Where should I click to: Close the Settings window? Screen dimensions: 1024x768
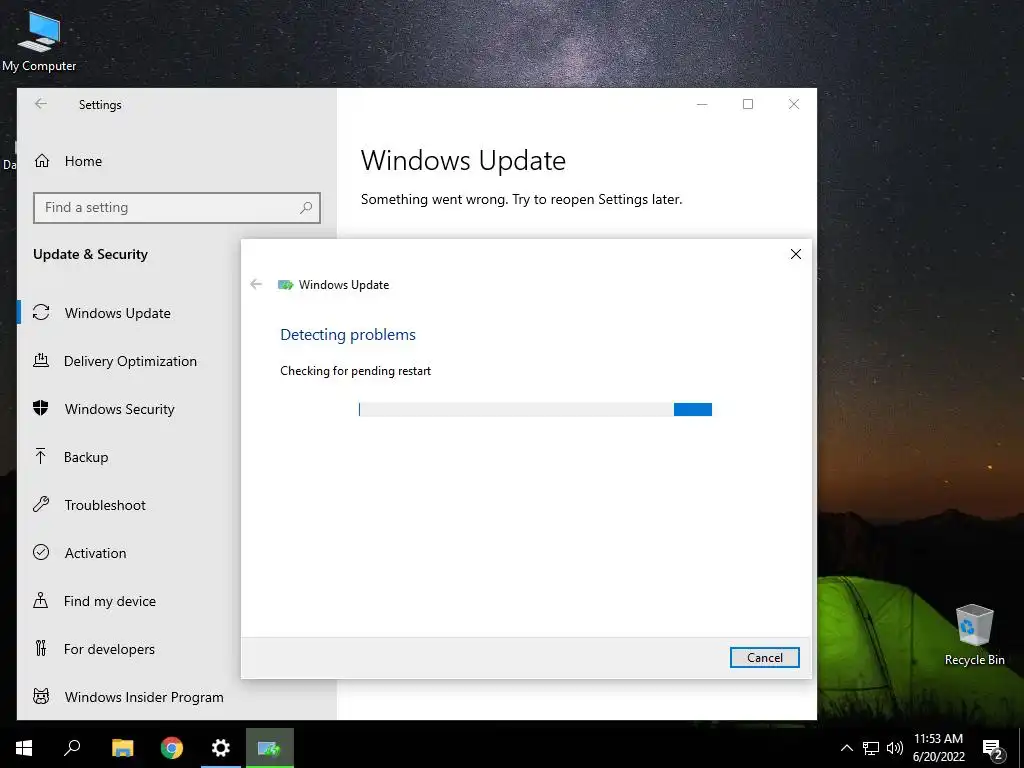coord(793,104)
